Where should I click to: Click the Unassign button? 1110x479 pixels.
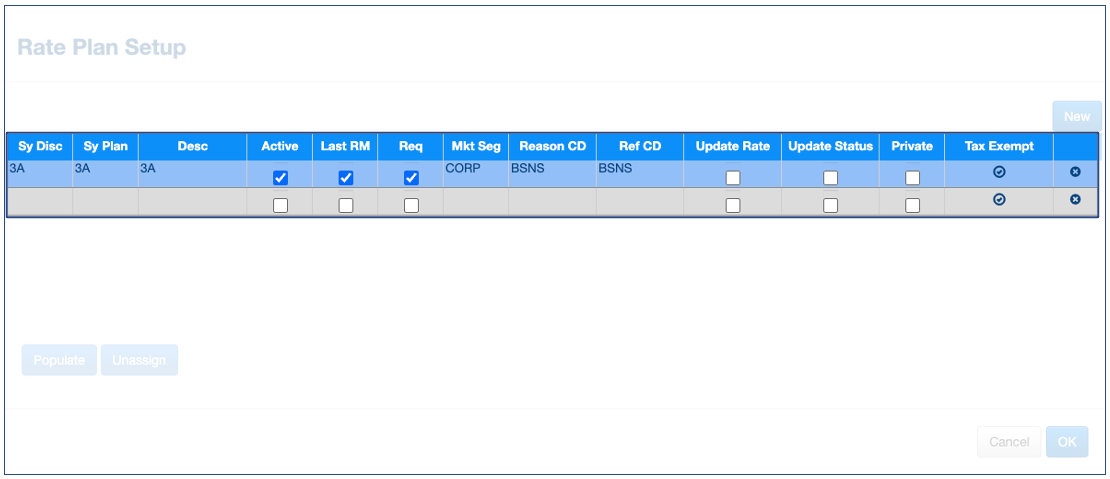pyautogui.click(x=139, y=360)
